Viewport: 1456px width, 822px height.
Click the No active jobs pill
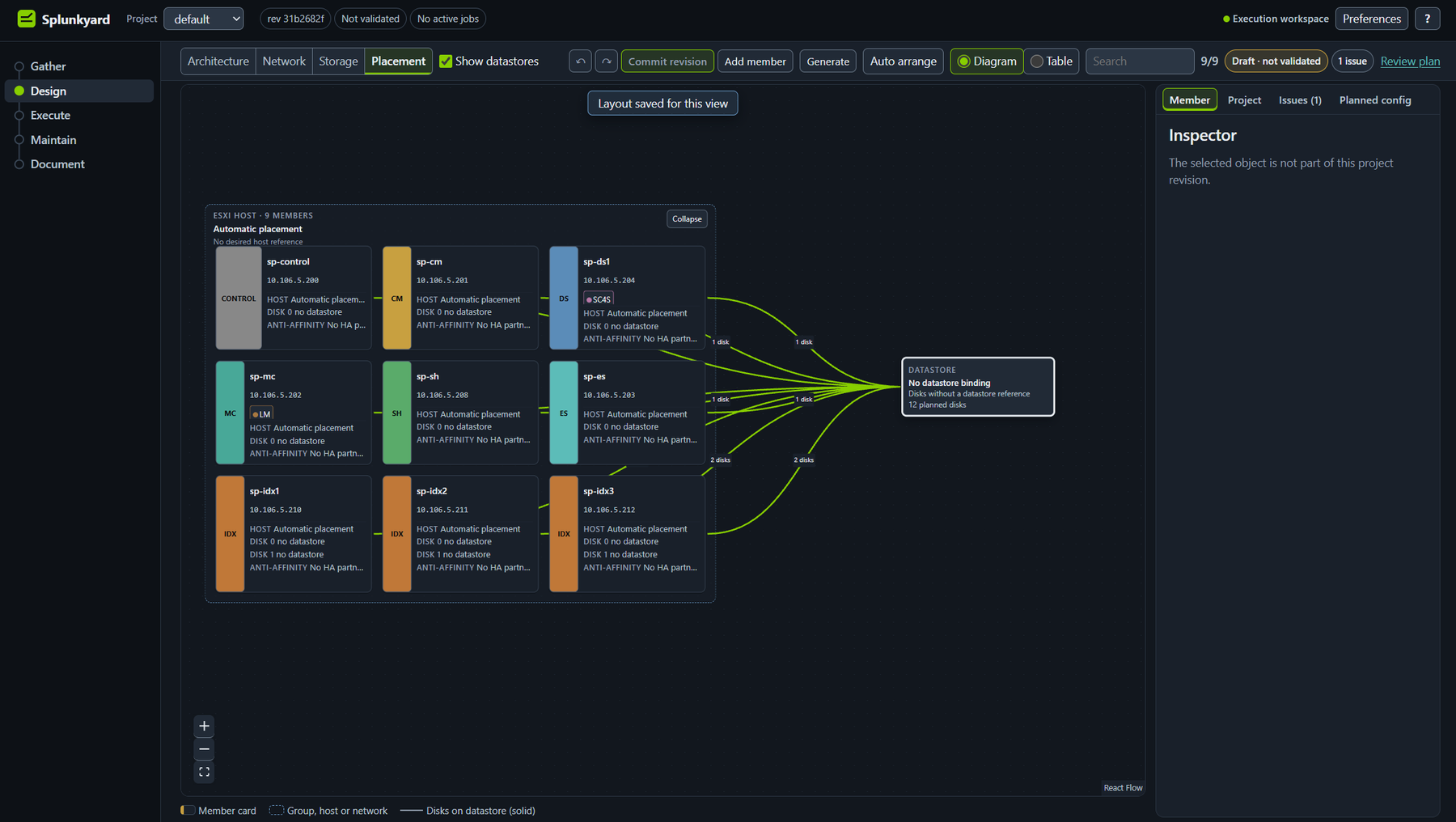[x=447, y=19]
